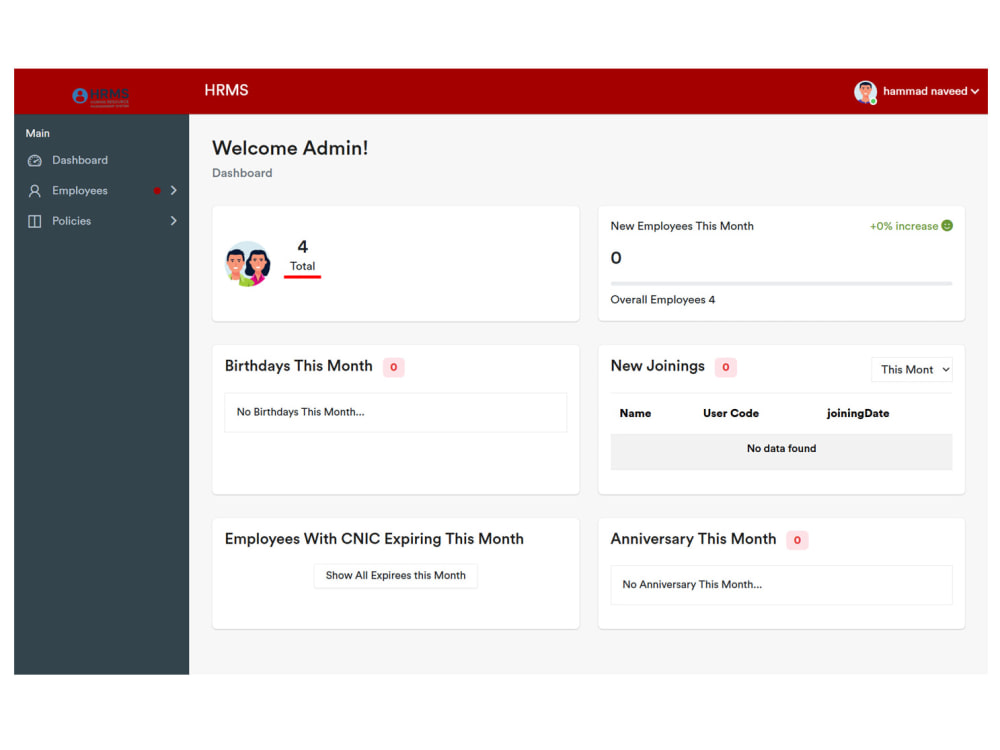
Task: Open the hammad naveed user dropdown arrow
Action: [974, 92]
